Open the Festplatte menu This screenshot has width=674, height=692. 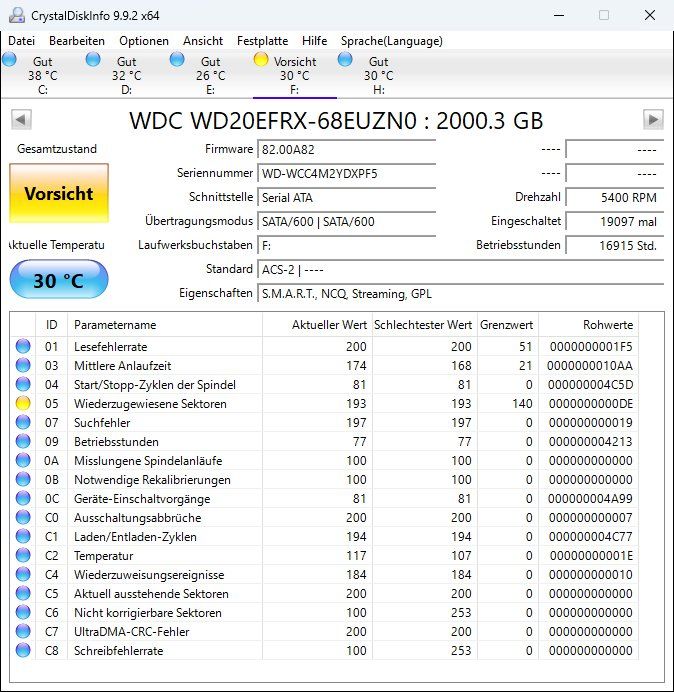pyautogui.click(x=263, y=41)
